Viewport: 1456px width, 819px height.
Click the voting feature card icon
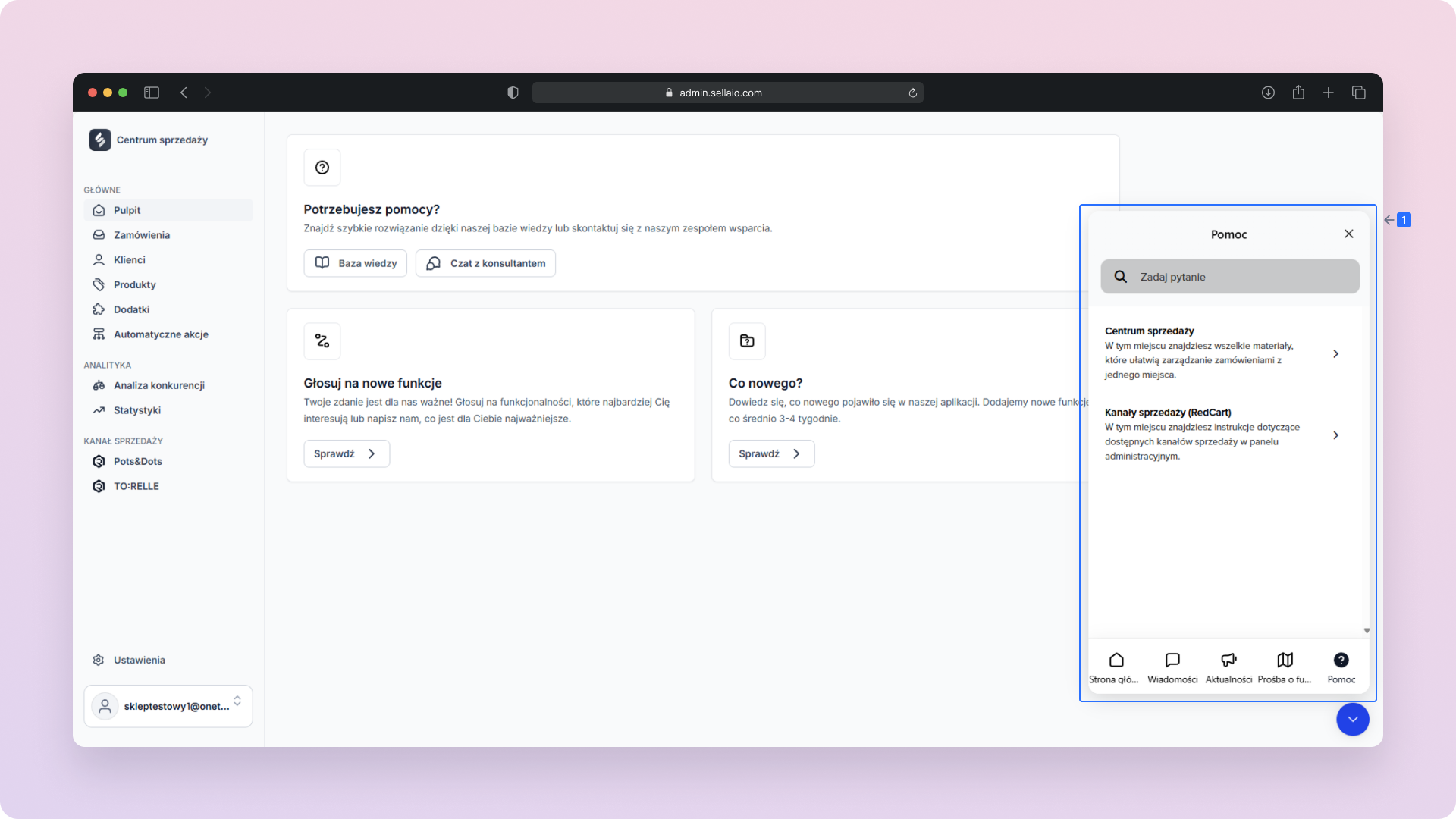point(322,341)
